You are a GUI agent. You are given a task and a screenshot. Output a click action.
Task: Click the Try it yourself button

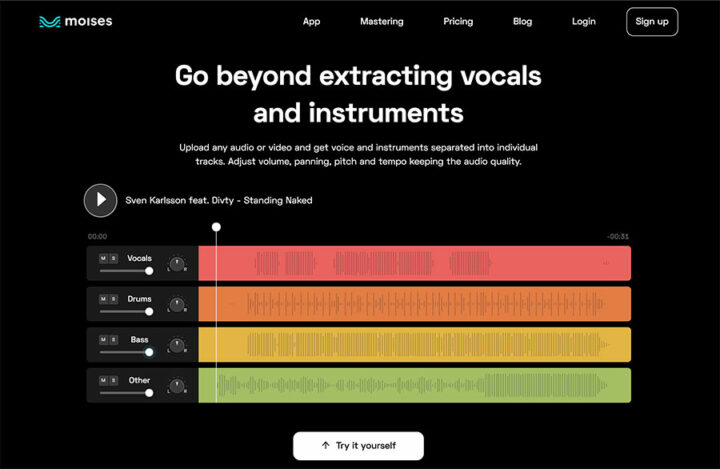pos(358,445)
